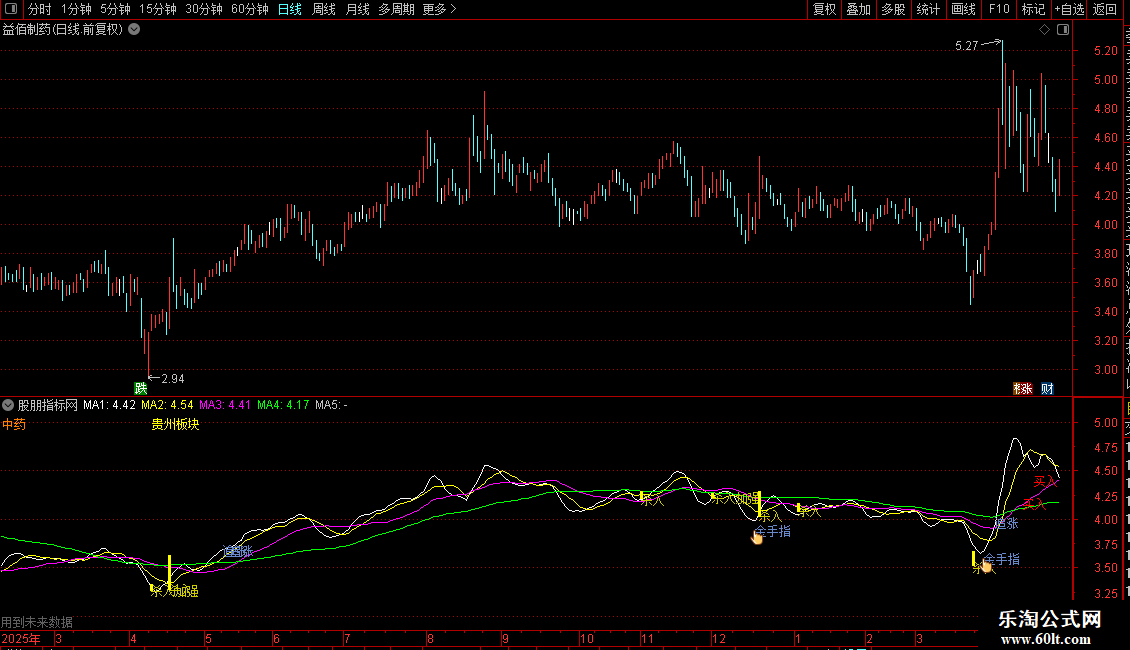This screenshot has height=650, width=1130.
Task: Activate the 画线 drawing tool
Action: (964, 9)
